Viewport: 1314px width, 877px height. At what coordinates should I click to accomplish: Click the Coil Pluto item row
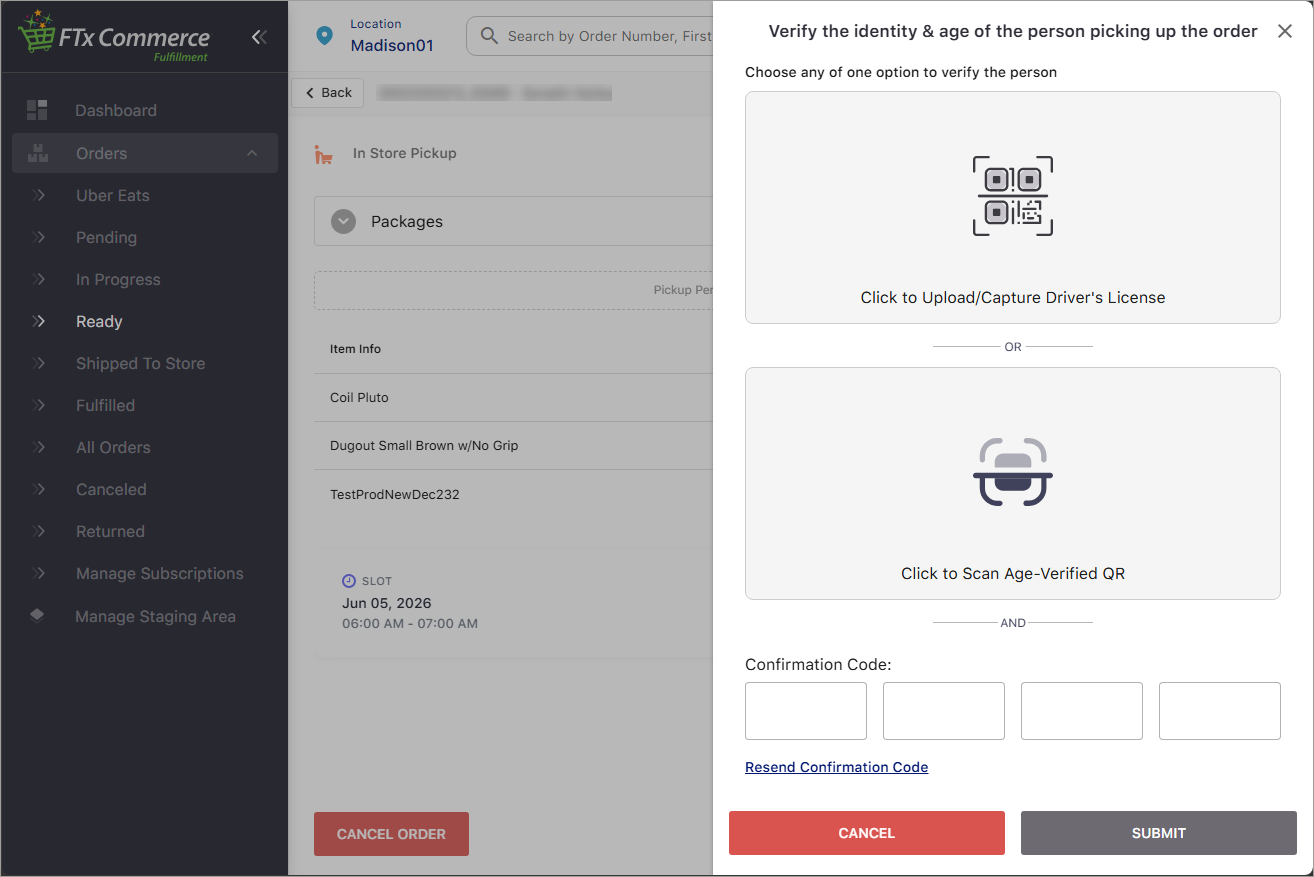[513, 398]
